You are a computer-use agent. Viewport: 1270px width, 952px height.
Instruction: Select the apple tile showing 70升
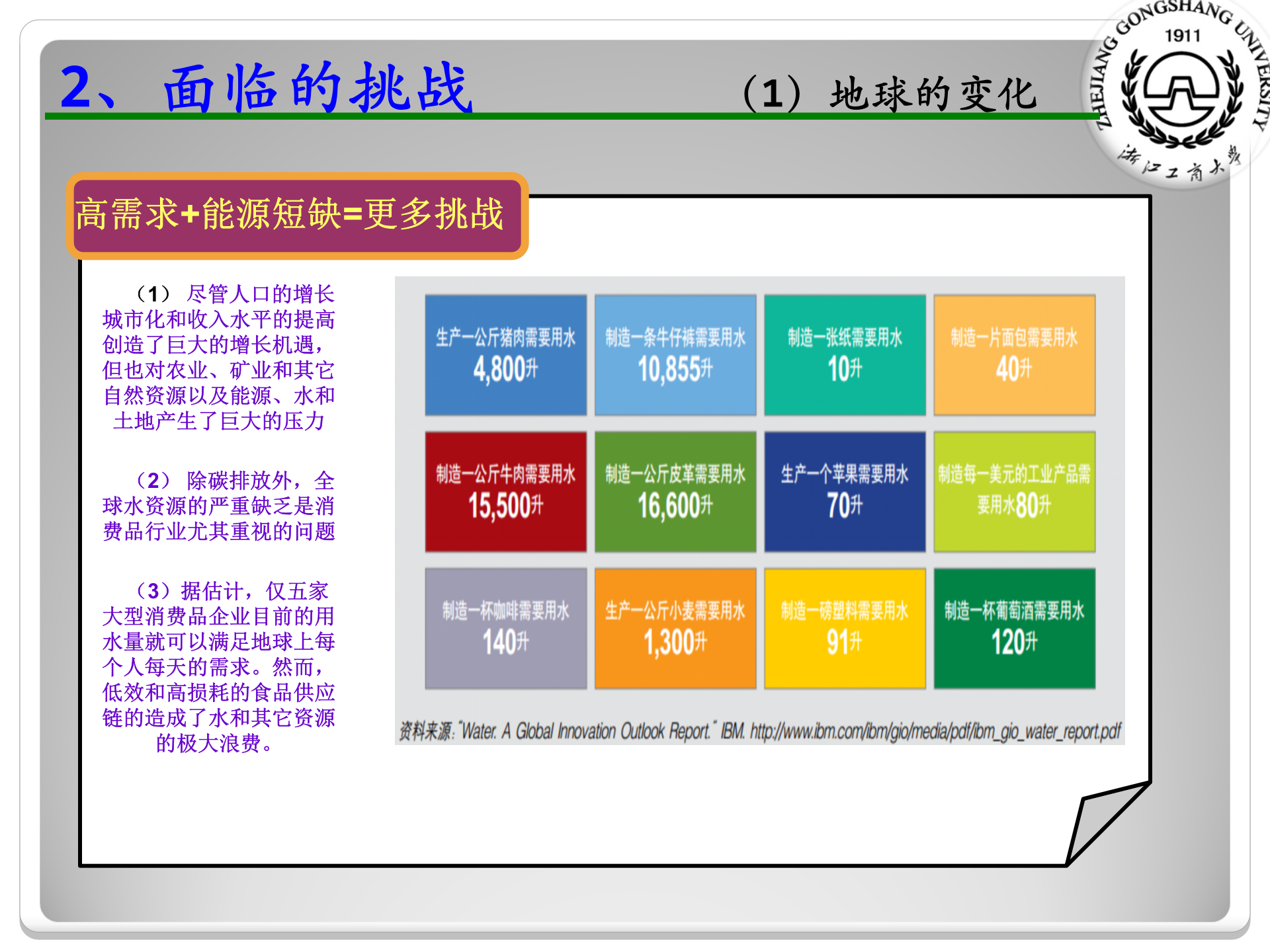845,491
